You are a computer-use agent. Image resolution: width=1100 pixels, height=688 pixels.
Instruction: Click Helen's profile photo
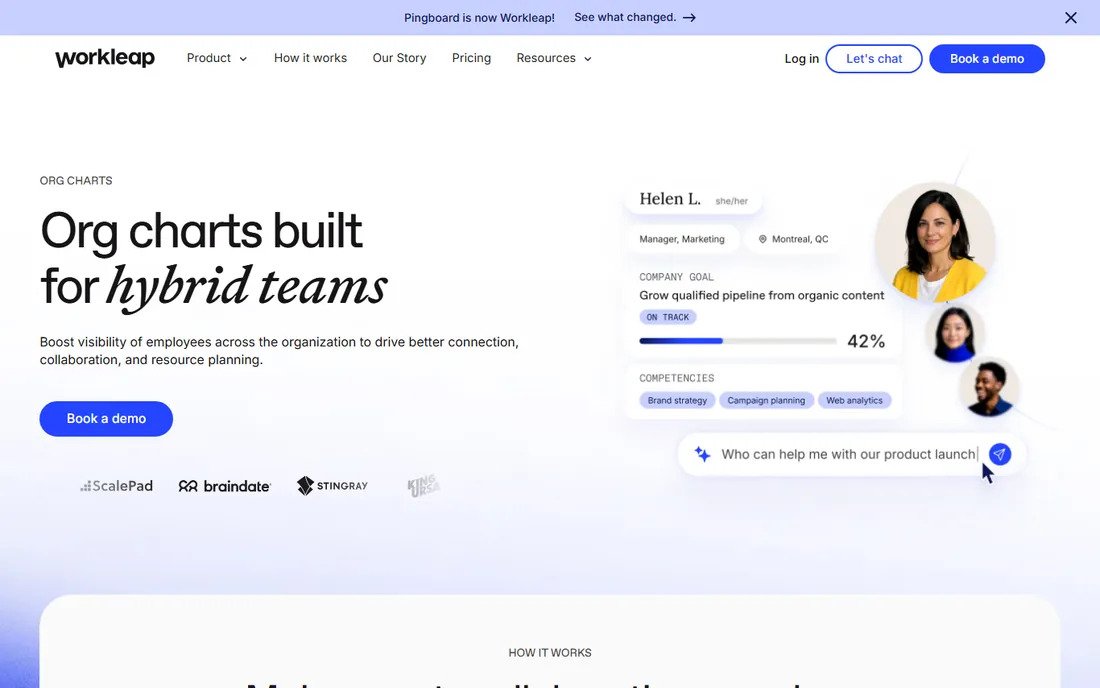(935, 243)
